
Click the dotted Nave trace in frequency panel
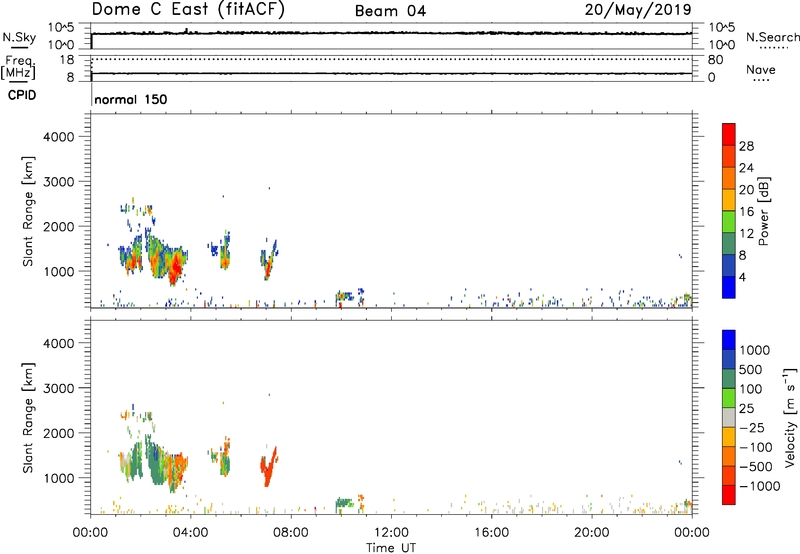391,59
